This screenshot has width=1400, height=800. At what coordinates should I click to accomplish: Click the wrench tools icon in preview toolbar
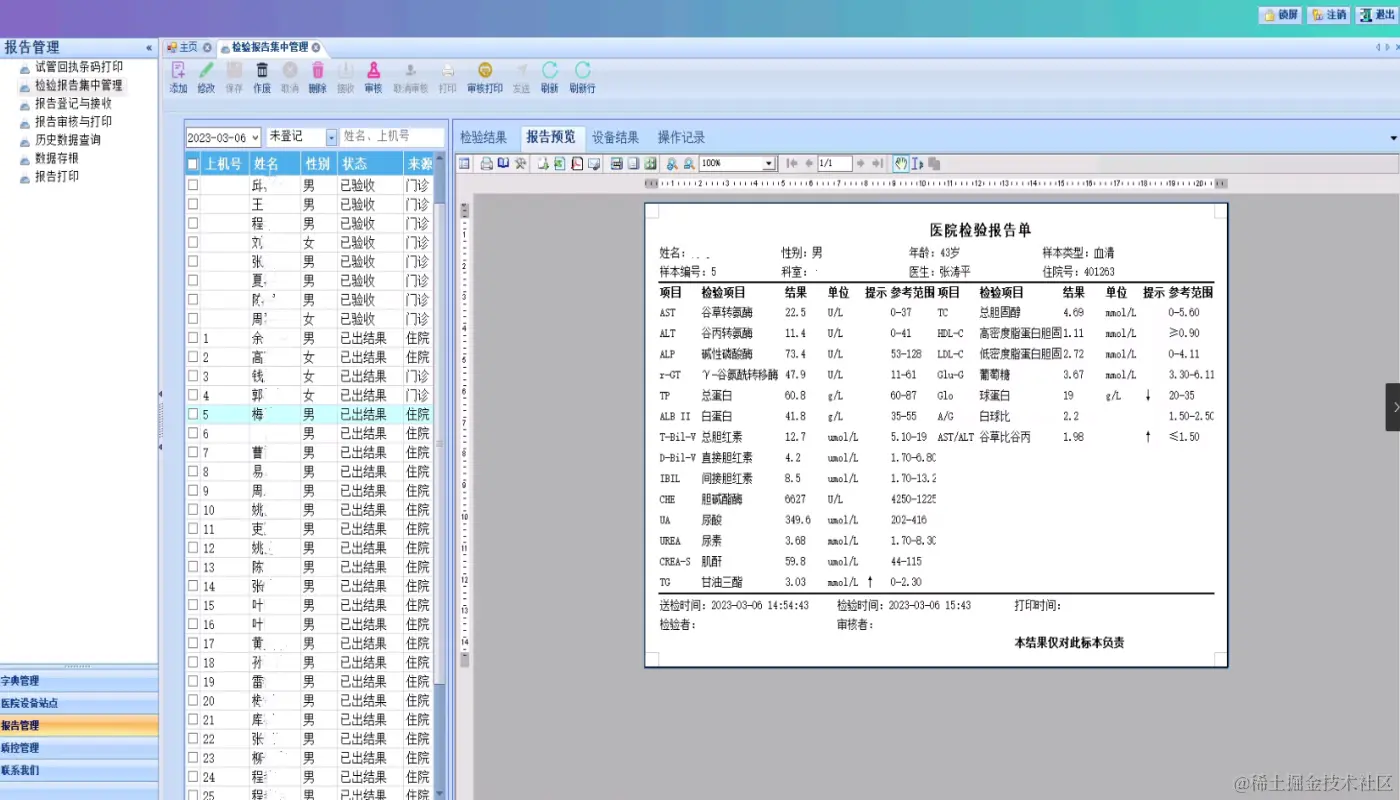520,164
